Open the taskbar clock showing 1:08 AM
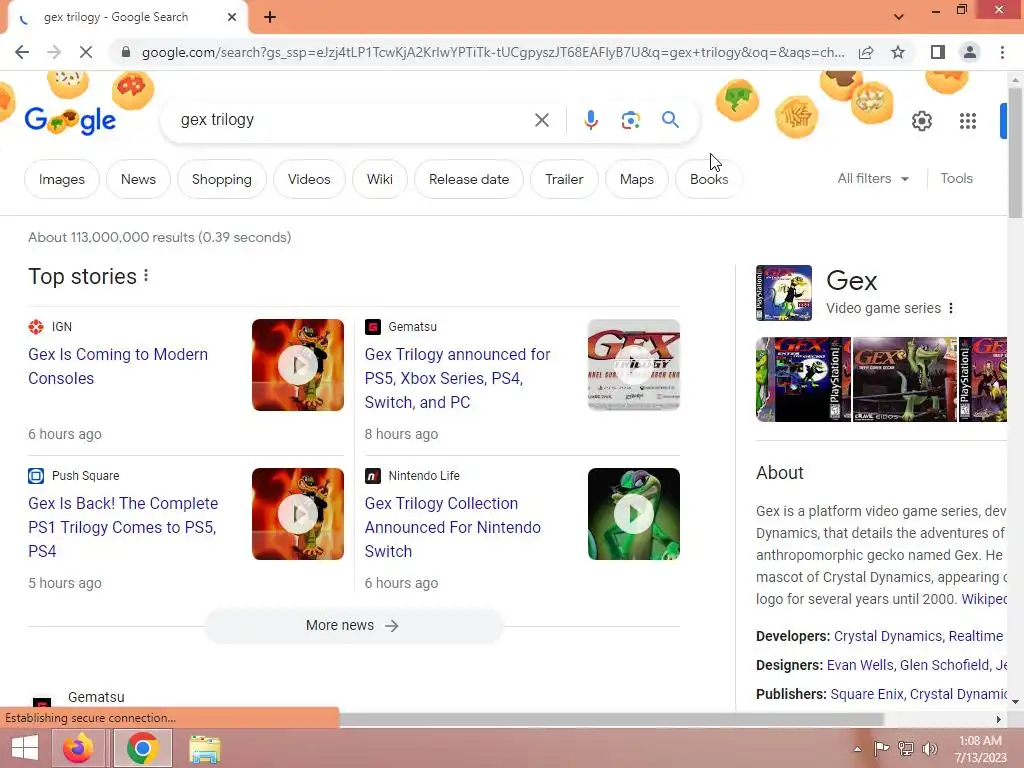Image resolution: width=1024 pixels, height=768 pixels. (x=980, y=749)
